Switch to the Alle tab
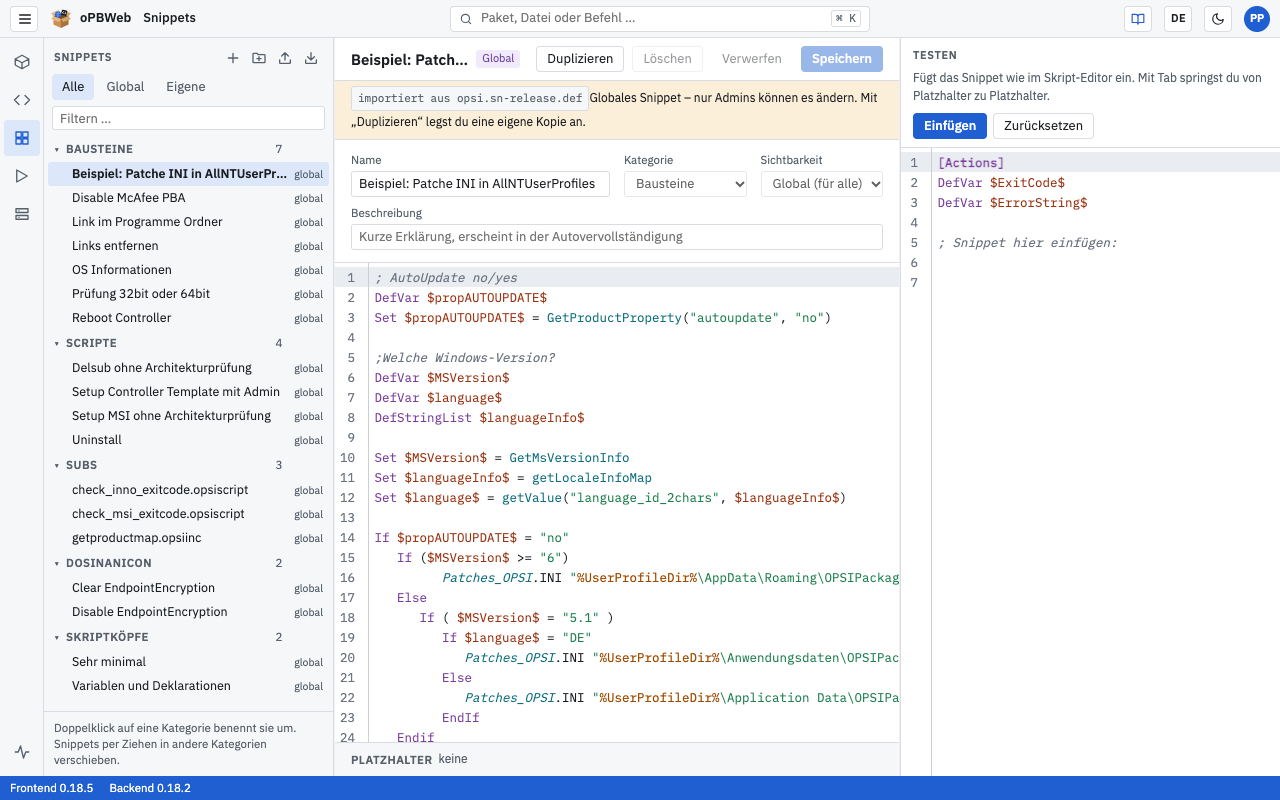The width and height of the screenshot is (1280, 800). point(73,87)
